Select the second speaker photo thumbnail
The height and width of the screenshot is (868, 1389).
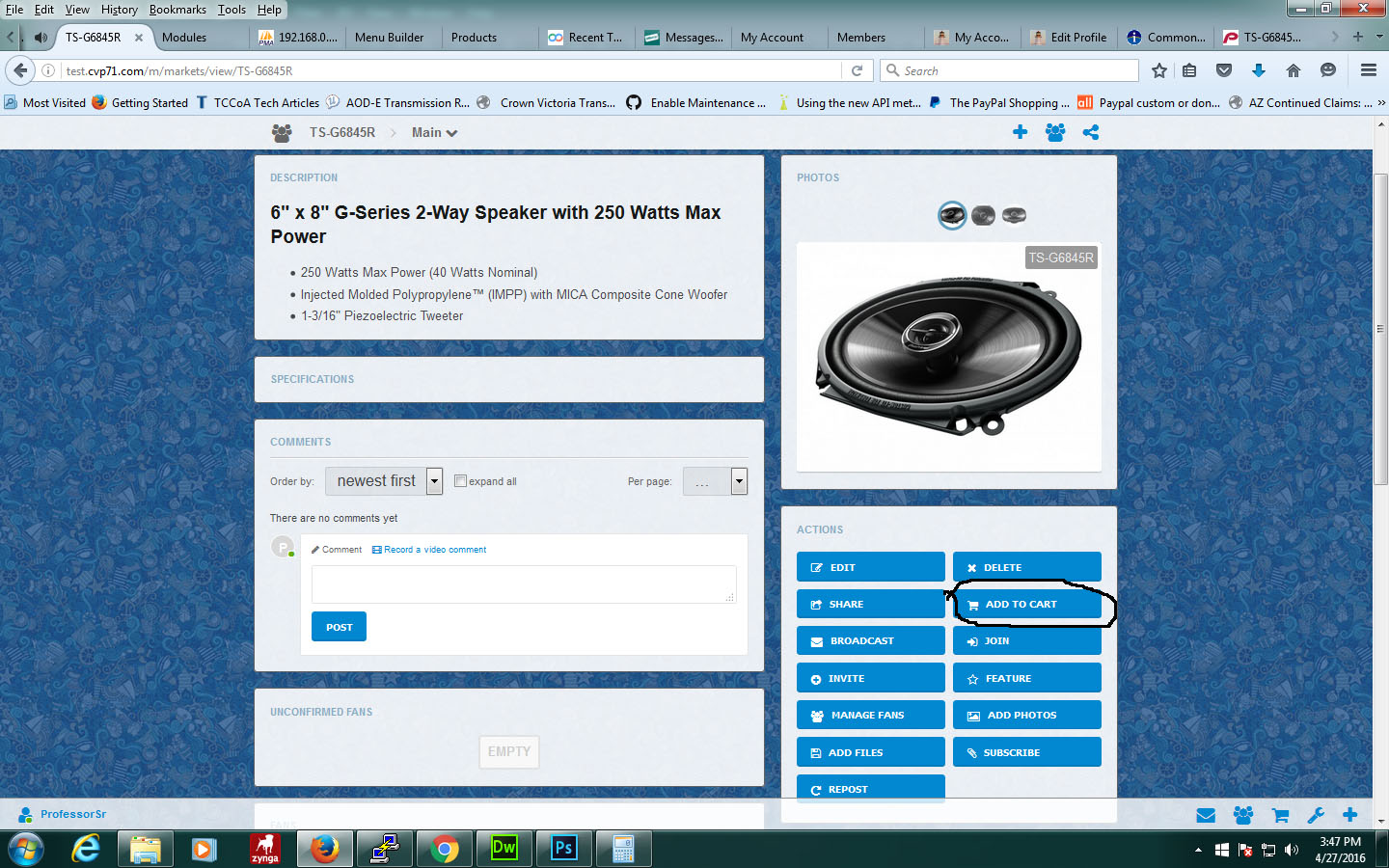coord(983,215)
